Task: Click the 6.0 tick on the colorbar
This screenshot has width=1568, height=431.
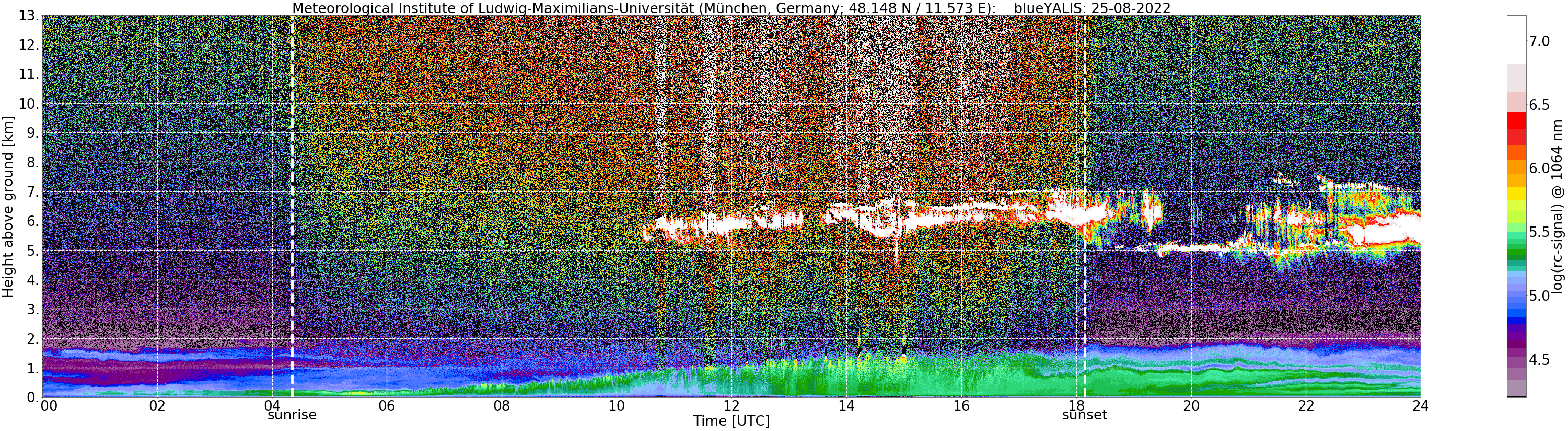Action: 1539,168
